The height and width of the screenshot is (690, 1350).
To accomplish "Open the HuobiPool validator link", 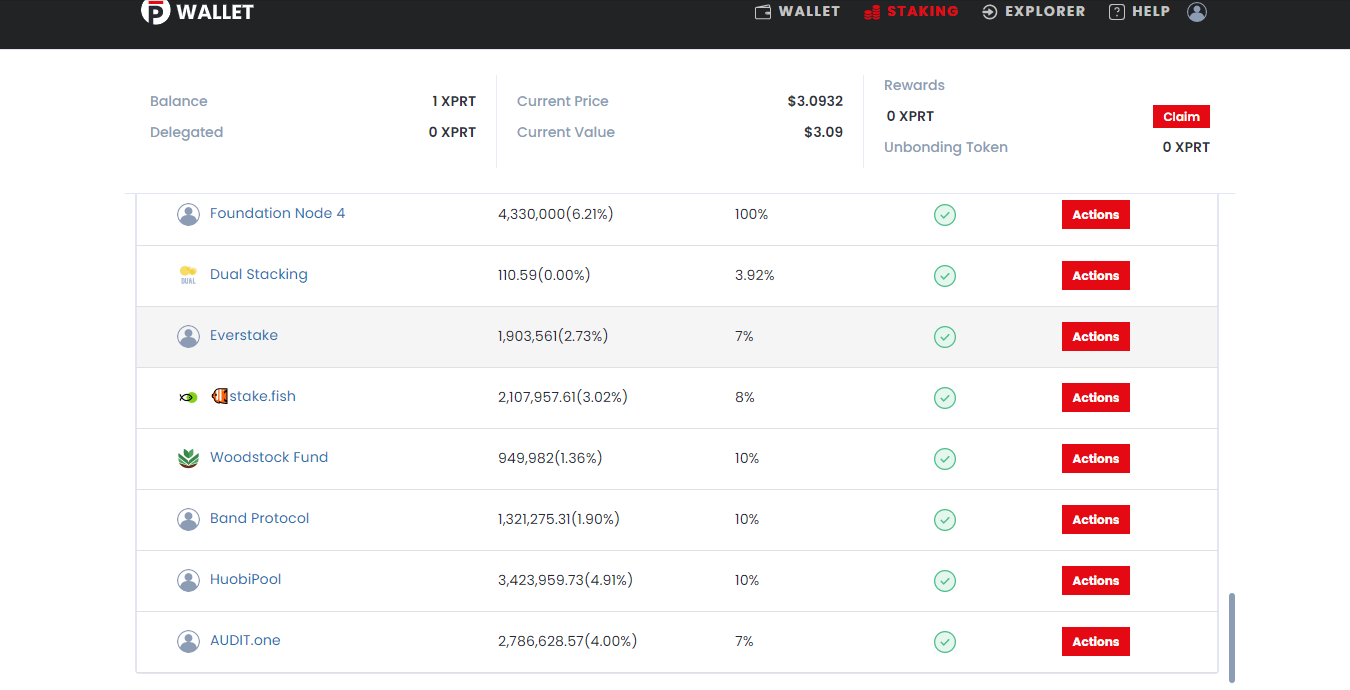I will point(246,579).
